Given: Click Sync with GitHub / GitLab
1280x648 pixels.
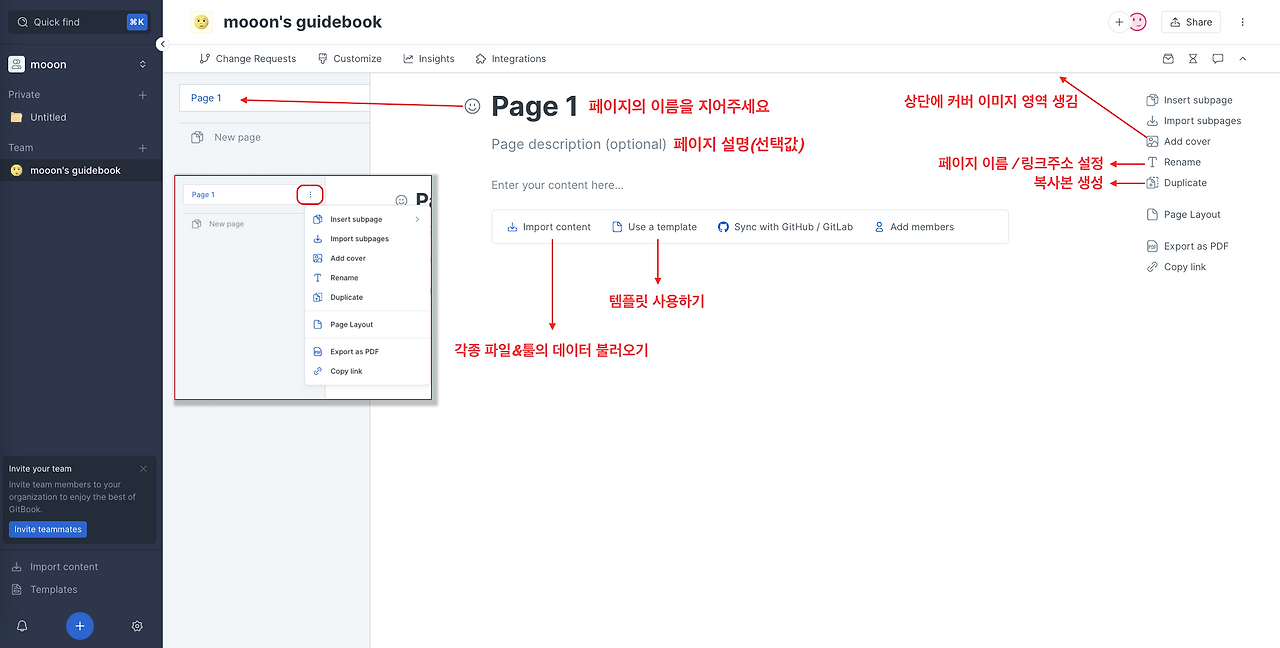Looking at the screenshot, I should point(785,227).
